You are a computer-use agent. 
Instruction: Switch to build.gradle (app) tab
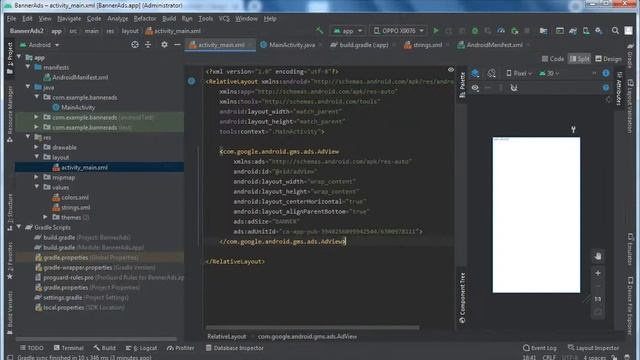point(363,45)
